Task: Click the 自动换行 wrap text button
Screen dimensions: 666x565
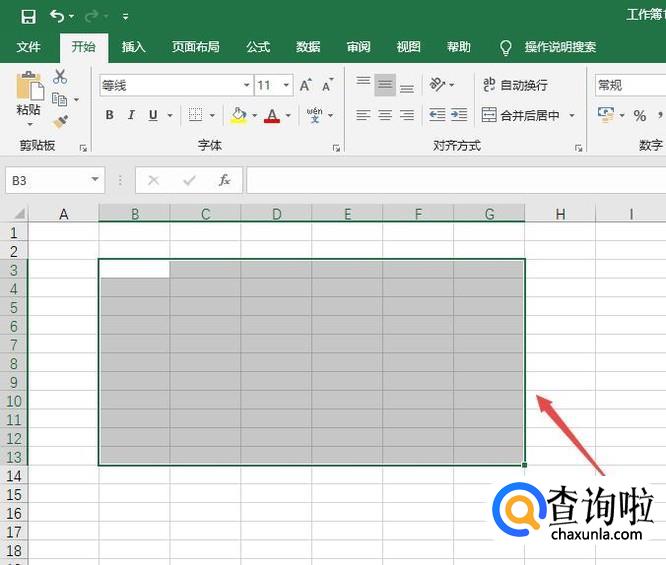Action: (x=515, y=85)
